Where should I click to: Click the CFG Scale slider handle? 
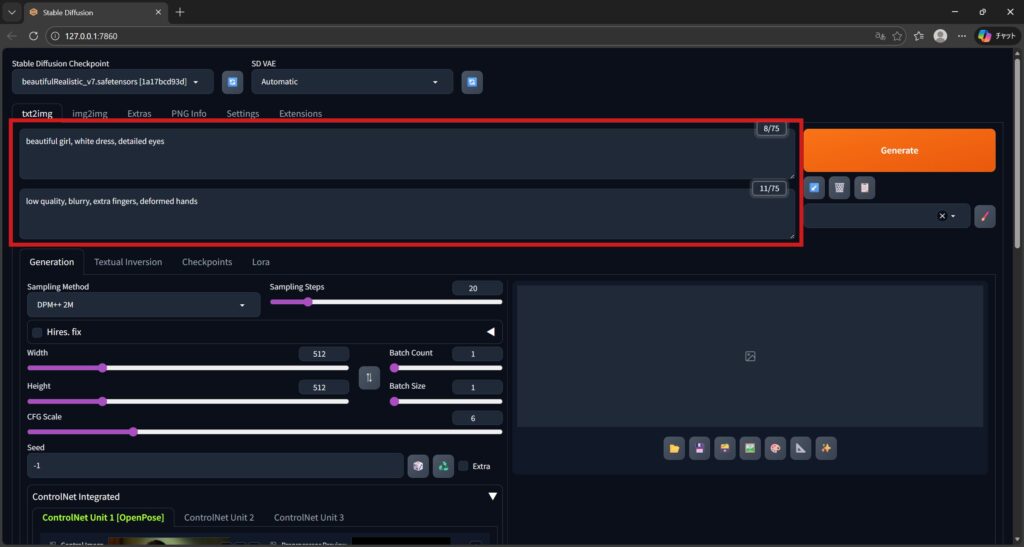tap(133, 432)
